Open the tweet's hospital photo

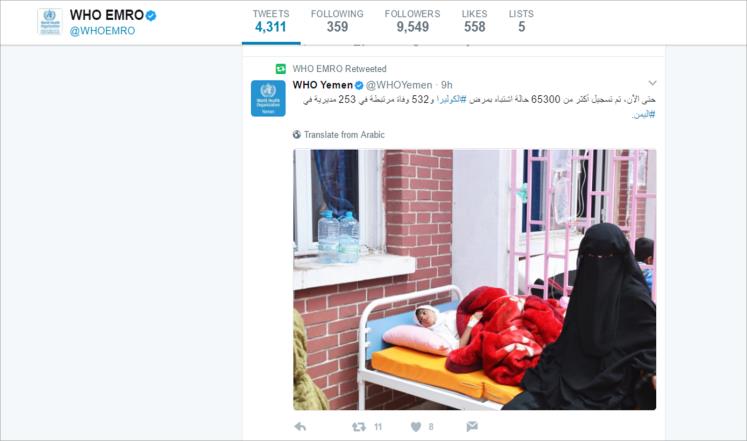[x=474, y=280]
